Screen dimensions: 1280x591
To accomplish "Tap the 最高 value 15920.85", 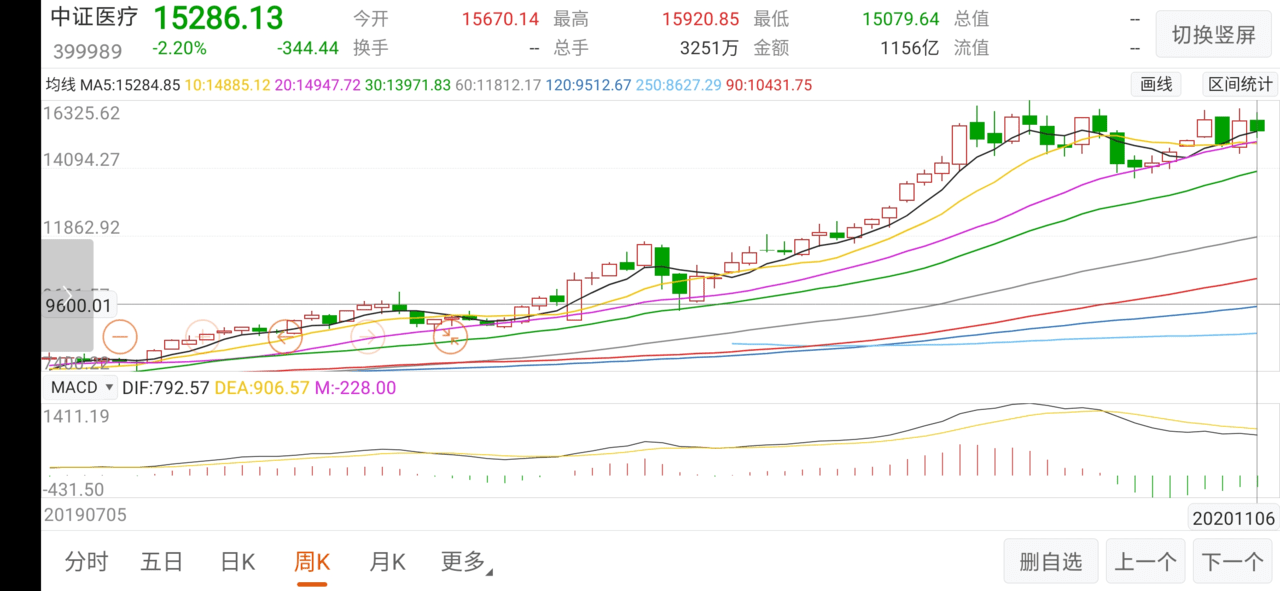I will 701,19.
